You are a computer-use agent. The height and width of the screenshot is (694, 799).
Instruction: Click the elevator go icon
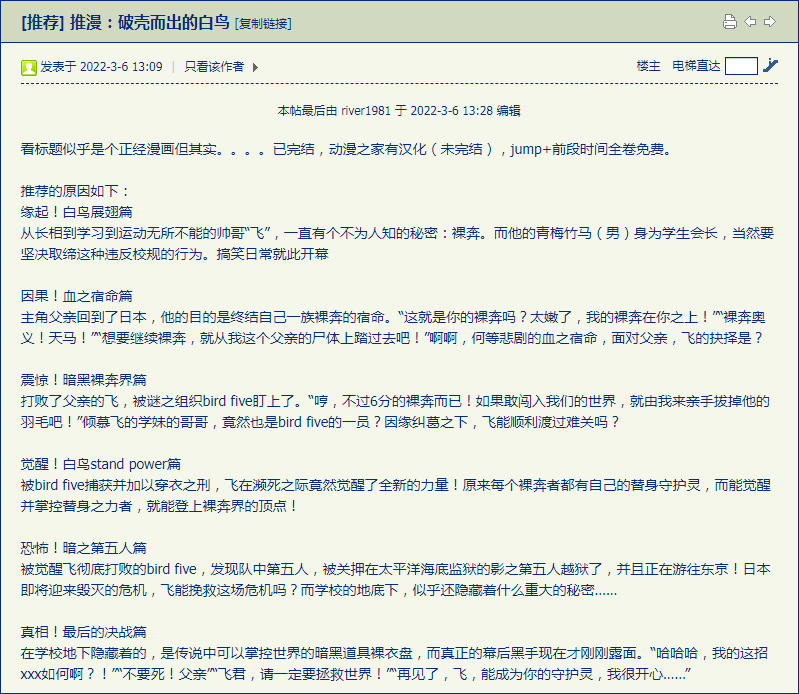(770, 66)
